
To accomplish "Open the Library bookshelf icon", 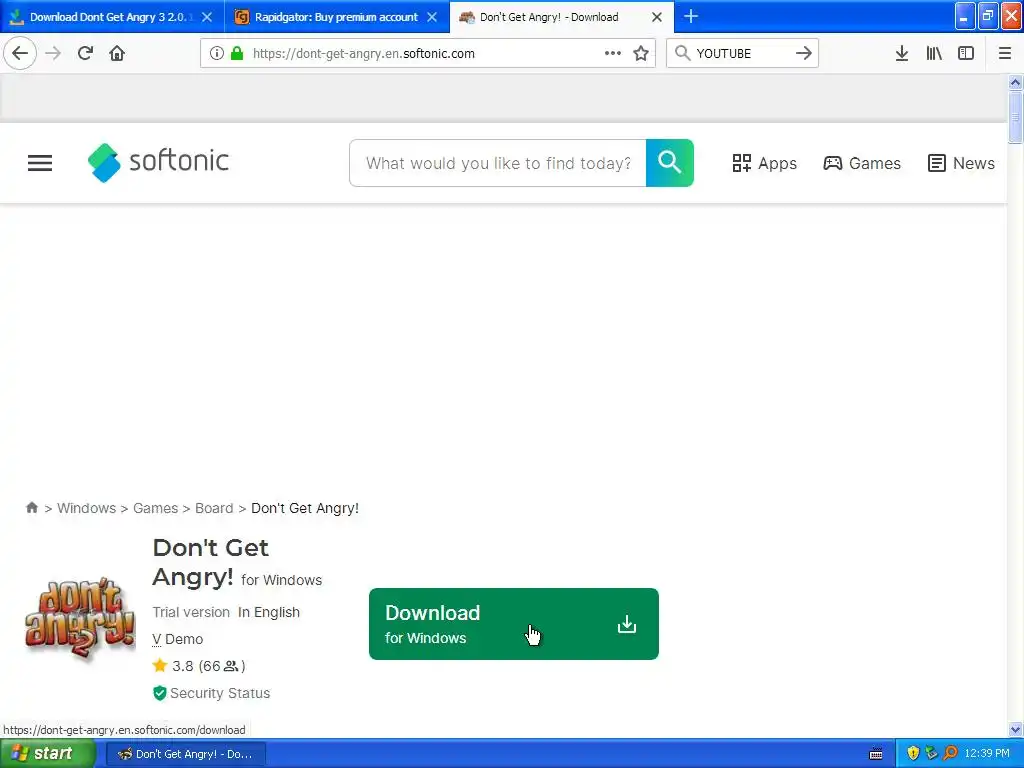I will (934, 54).
